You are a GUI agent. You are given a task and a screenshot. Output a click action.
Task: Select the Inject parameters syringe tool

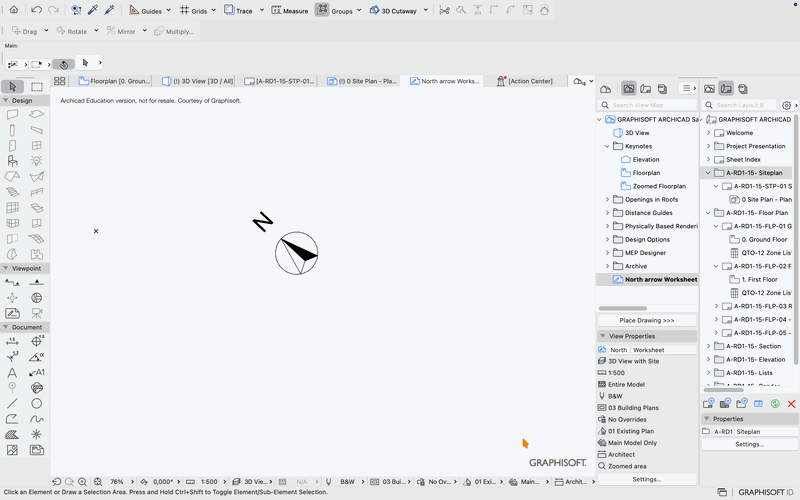click(x=109, y=10)
